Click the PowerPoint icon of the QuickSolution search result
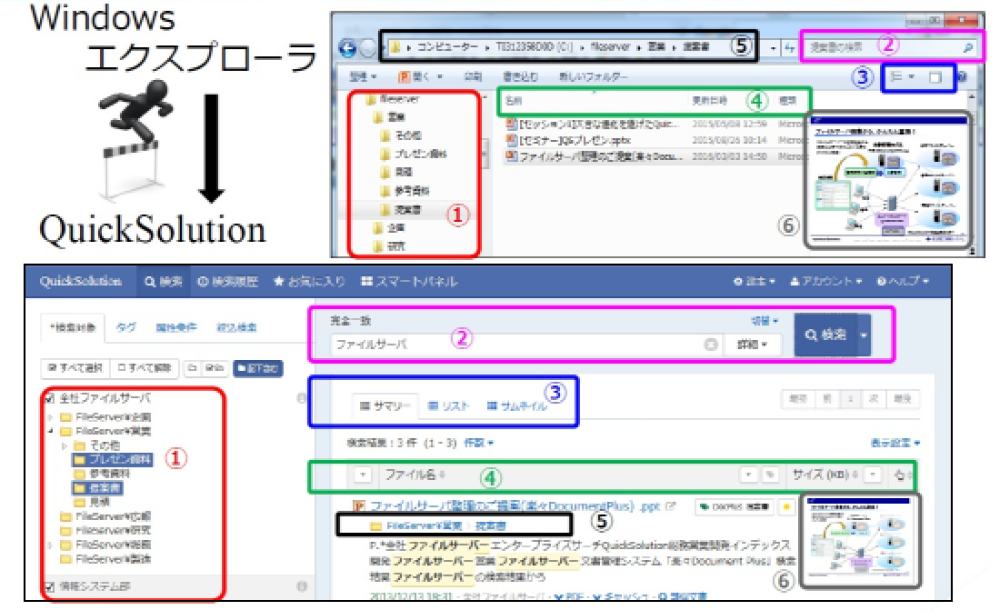1000x613 pixels. 359,506
